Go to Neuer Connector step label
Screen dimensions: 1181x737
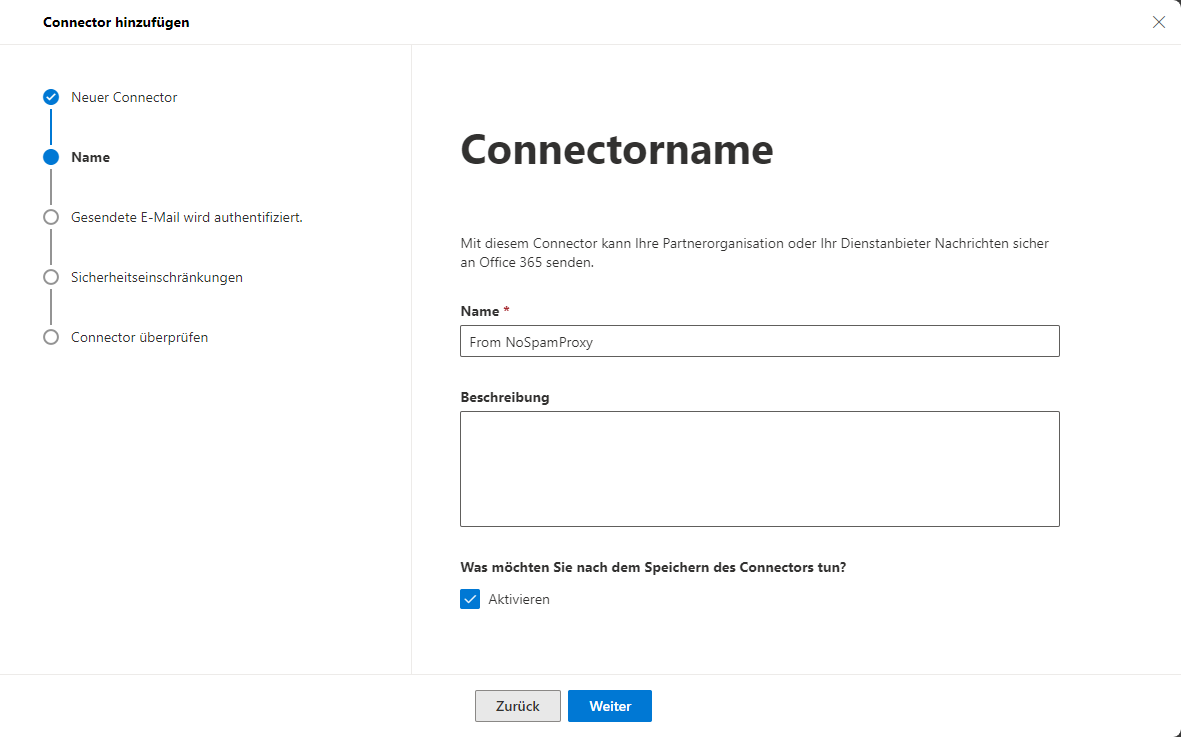[124, 97]
